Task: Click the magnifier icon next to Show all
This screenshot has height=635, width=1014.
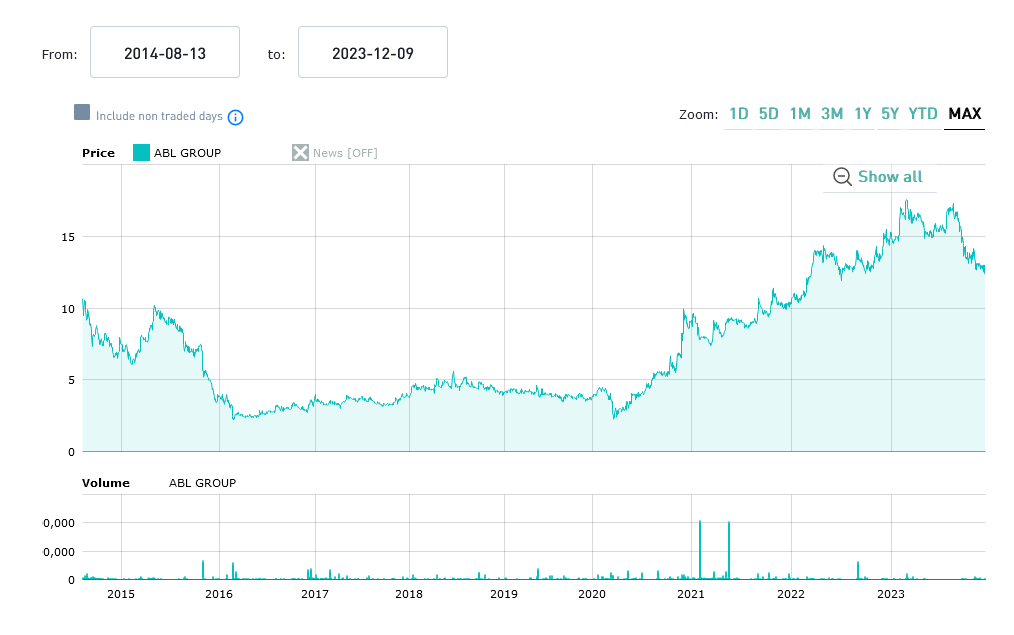Action: pos(842,177)
